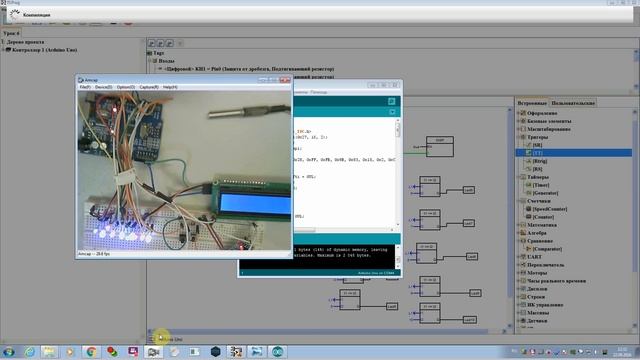The image size is (640, 360).
Task: Click the Amcap webcam taskbar icon
Action: pyautogui.click(x=153, y=352)
